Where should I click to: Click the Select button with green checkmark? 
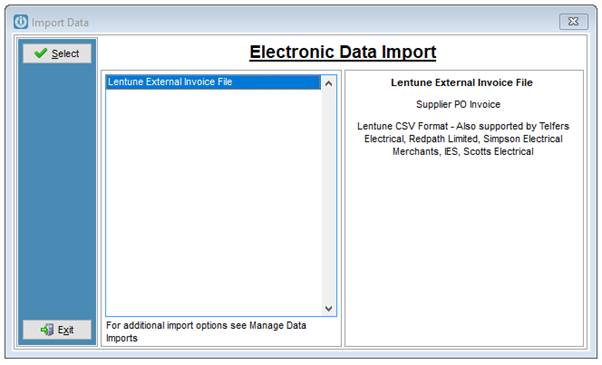[x=57, y=53]
